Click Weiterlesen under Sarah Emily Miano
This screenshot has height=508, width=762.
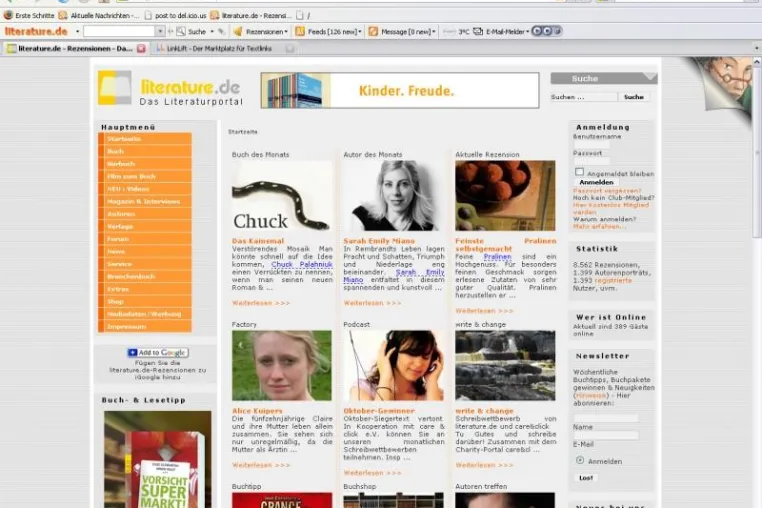click(372, 303)
